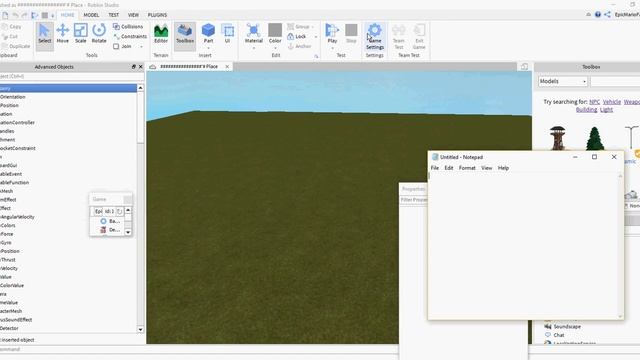
Task: Toggle Constraints in the Tools group
Action: pos(130,36)
